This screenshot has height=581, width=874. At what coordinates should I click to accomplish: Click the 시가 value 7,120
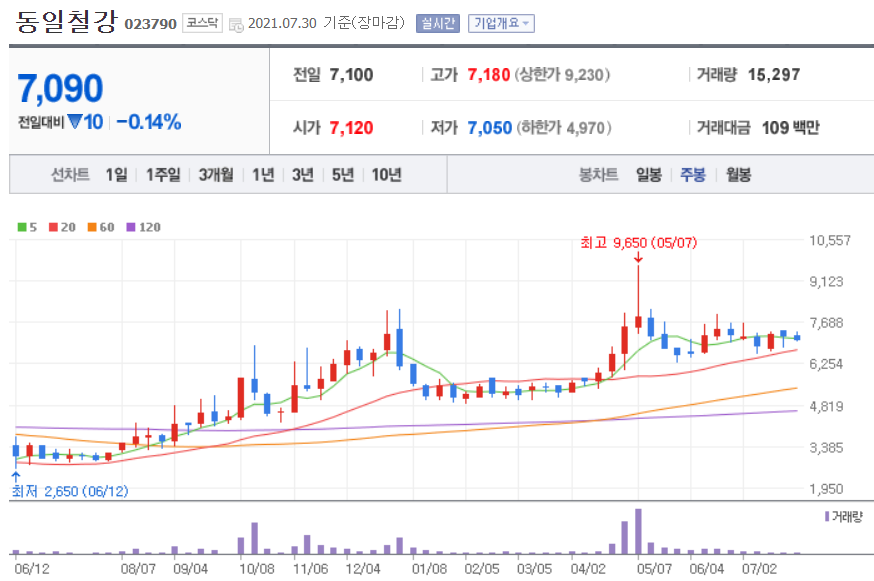click(x=351, y=128)
